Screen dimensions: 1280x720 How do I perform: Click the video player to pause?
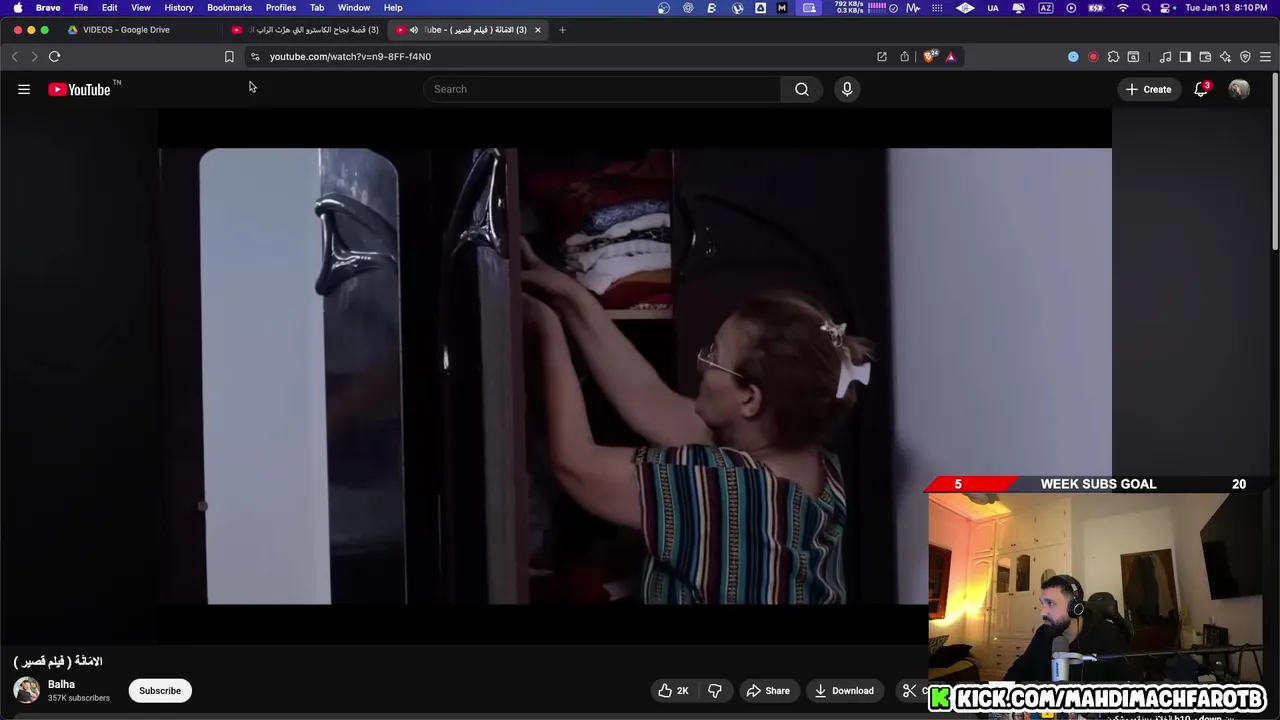[635, 376]
